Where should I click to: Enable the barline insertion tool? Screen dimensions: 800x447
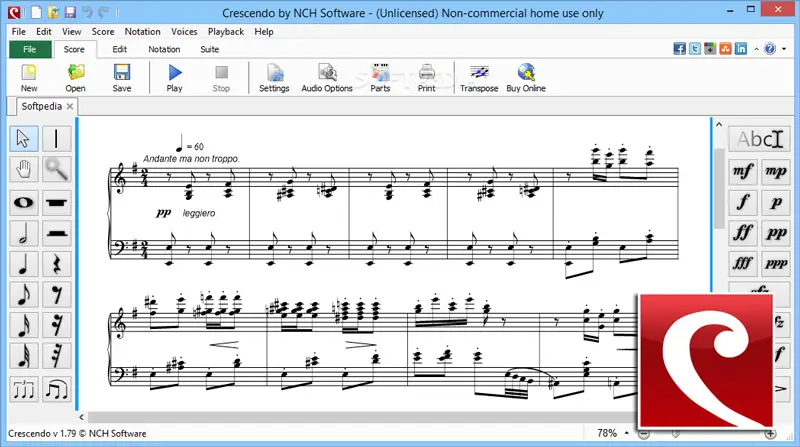[x=57, y=139]
